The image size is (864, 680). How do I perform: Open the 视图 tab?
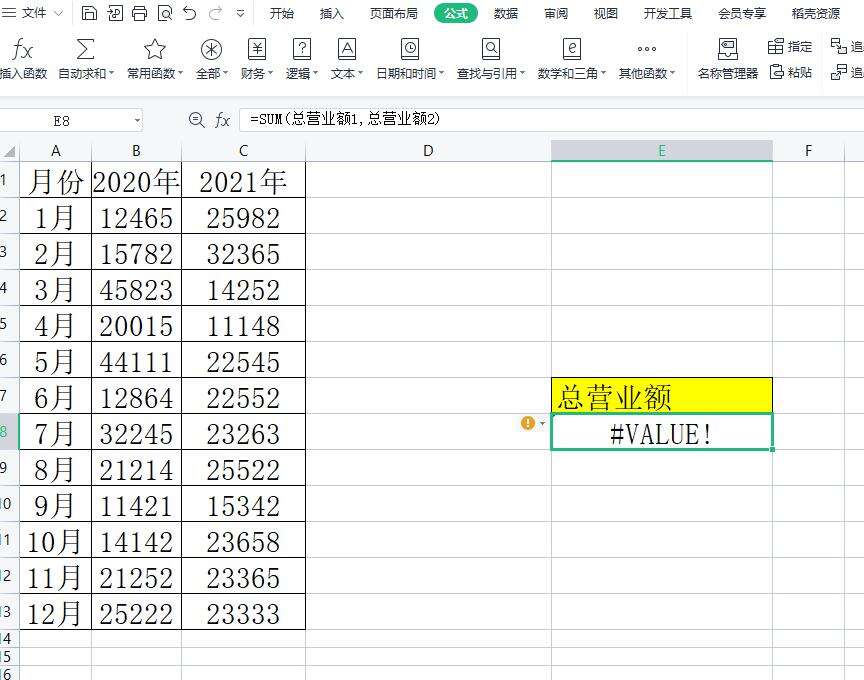pos(605,13)
